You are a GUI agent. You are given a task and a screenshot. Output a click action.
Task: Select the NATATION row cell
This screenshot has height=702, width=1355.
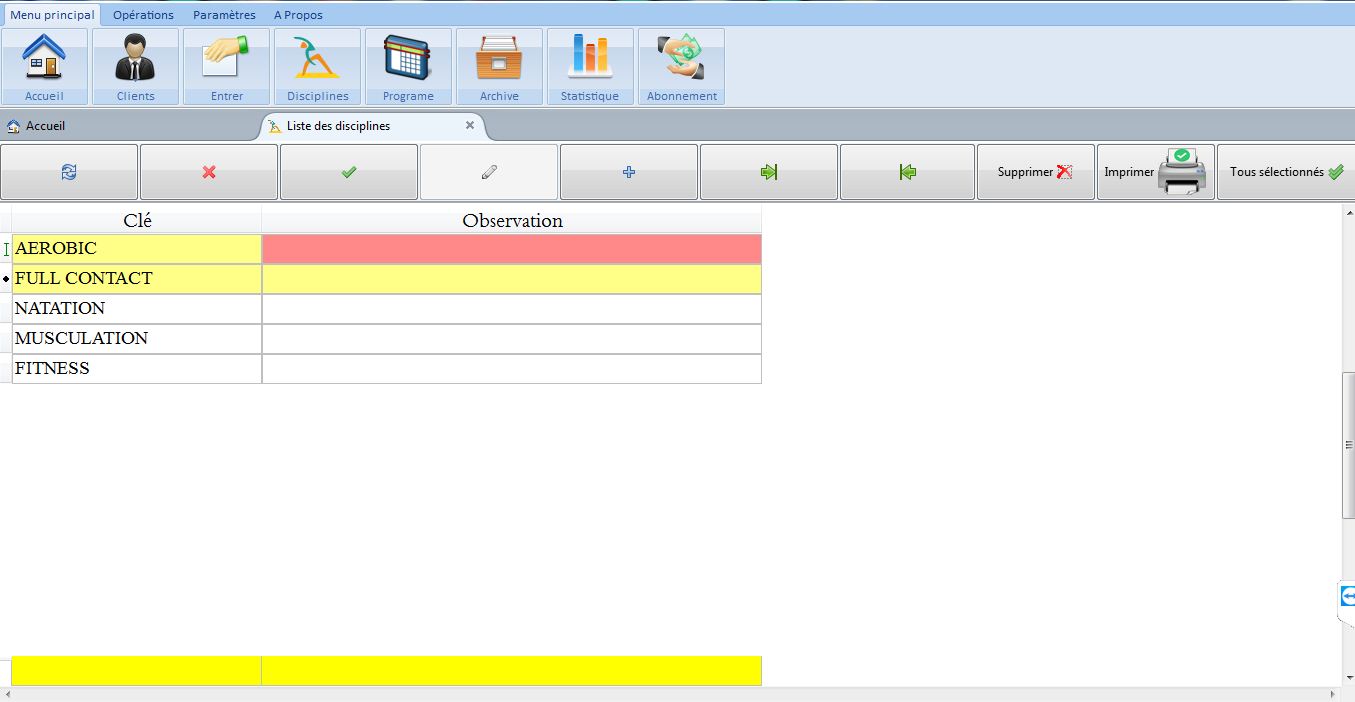tap(137, 309)
